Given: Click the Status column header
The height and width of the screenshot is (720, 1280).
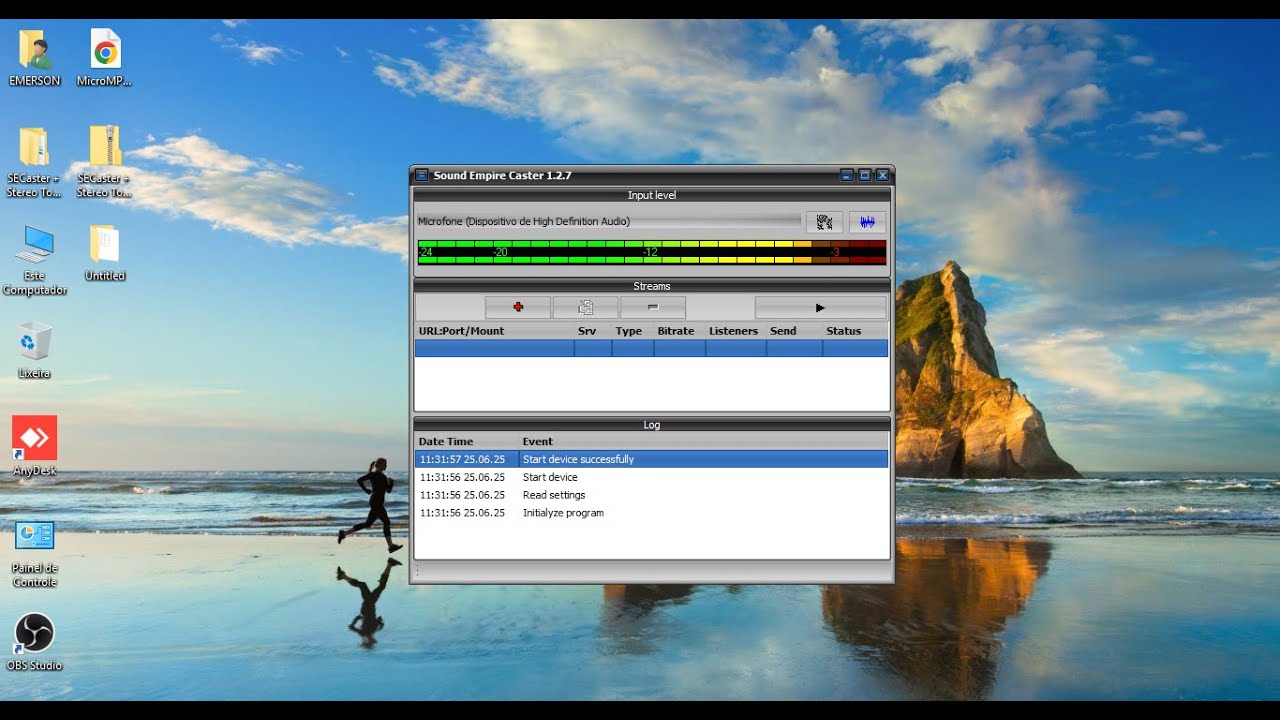Looking at the screenshot, I should [x=855, y=331].
